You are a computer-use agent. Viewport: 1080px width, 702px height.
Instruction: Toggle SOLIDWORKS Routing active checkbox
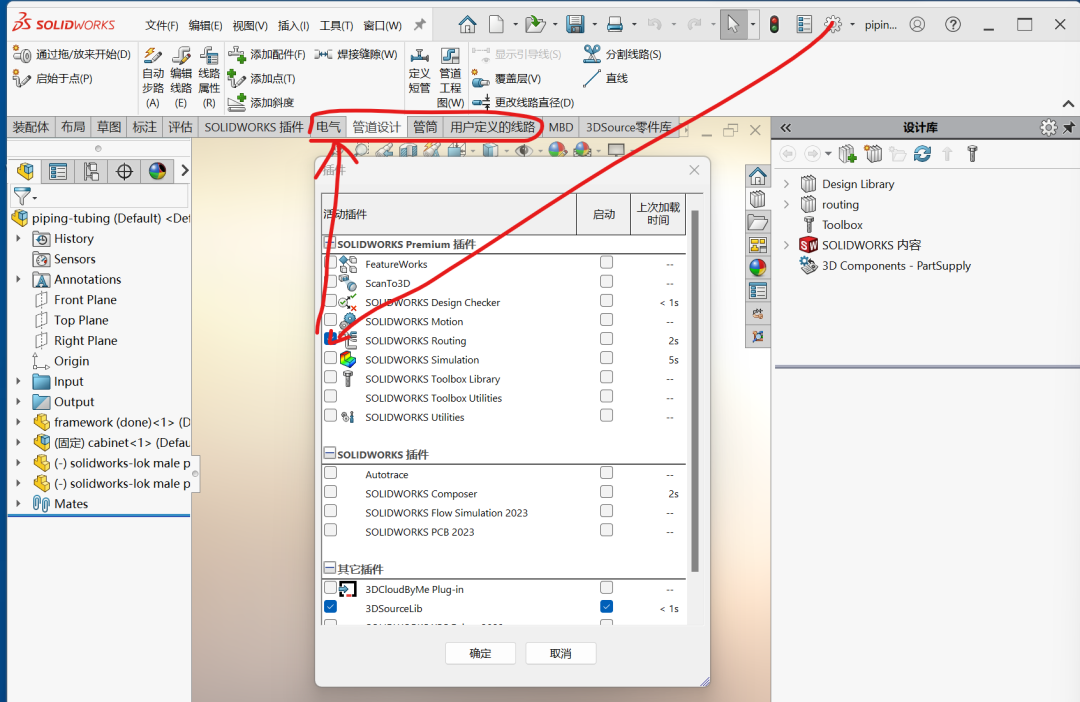(x=331, y=339)
